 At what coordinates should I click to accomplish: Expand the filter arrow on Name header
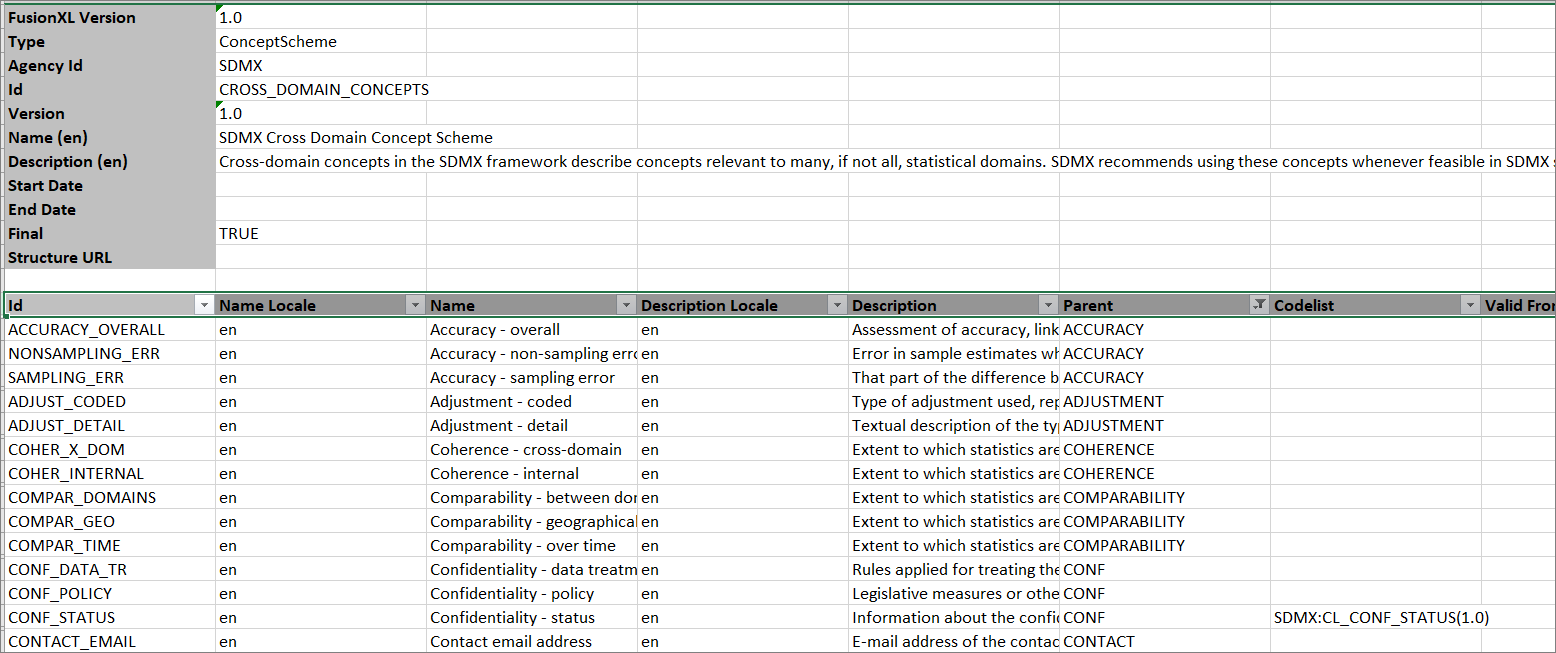(x=626, y=306)
